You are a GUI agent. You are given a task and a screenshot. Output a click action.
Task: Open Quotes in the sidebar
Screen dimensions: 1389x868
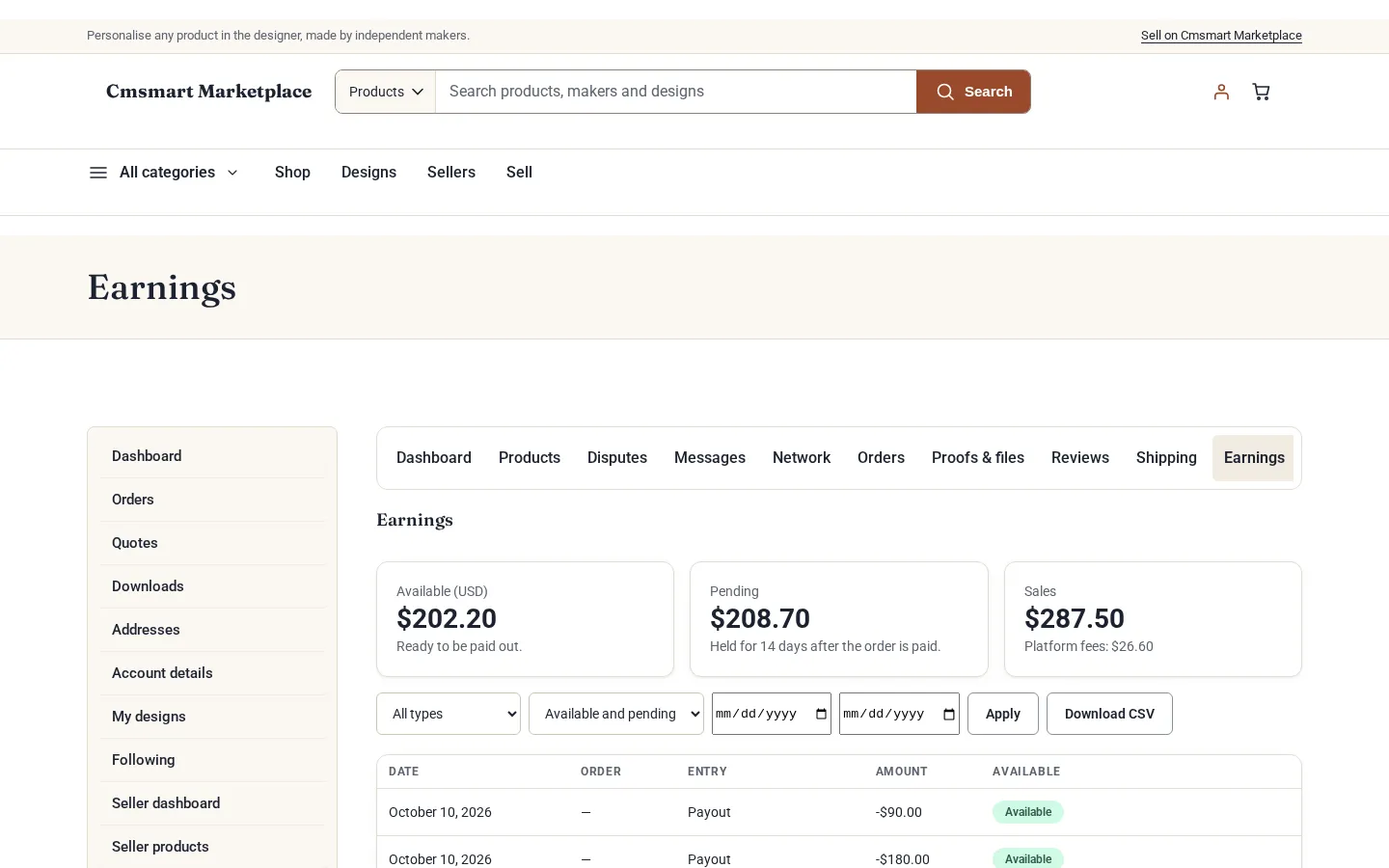click(x=212, y=543)
